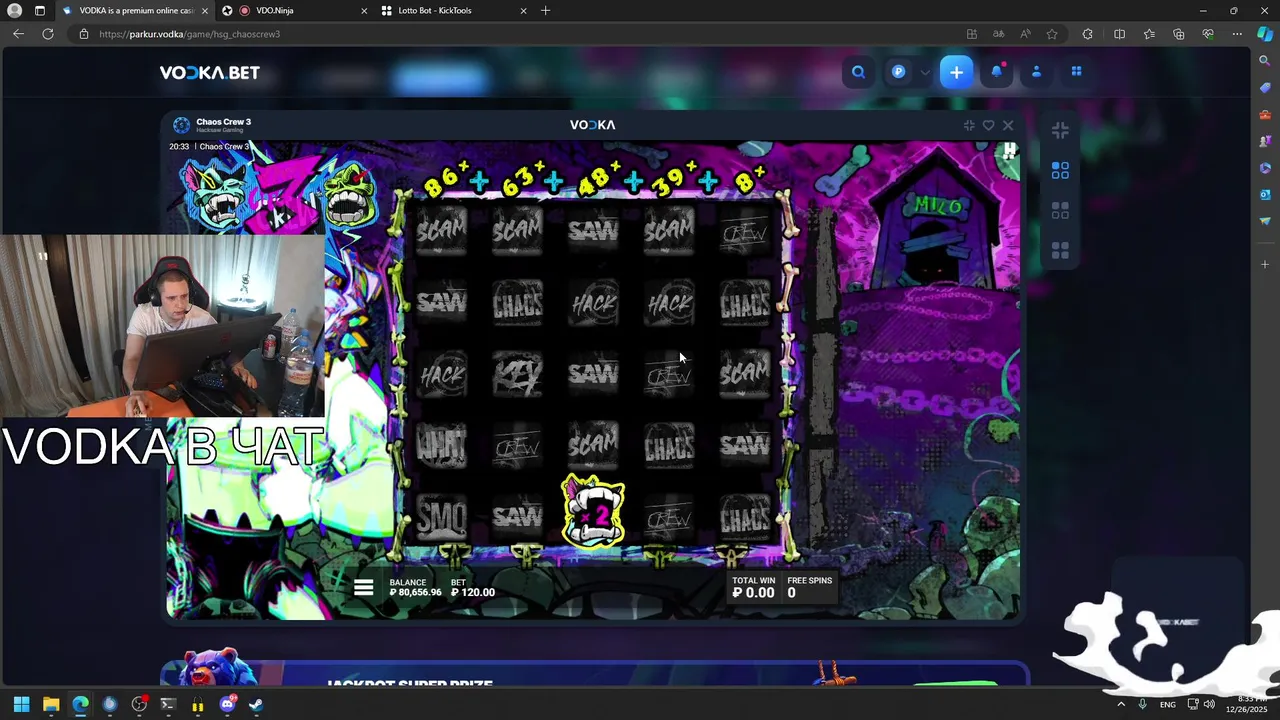This screenshot has width=1280, height=720.
Task: Open the Tools briefcase sidebar icon
Action: (1265, 115)
